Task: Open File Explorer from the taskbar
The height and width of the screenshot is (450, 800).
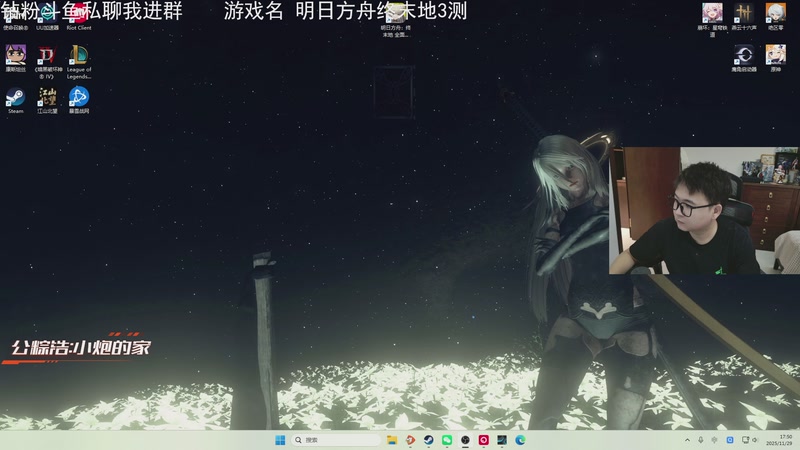Action: [x=392, y=440]
